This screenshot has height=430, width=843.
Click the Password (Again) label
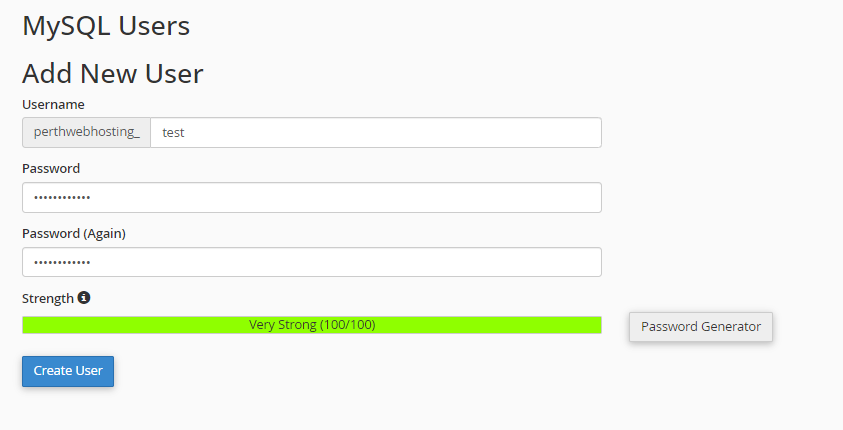(x=74, y=233)
